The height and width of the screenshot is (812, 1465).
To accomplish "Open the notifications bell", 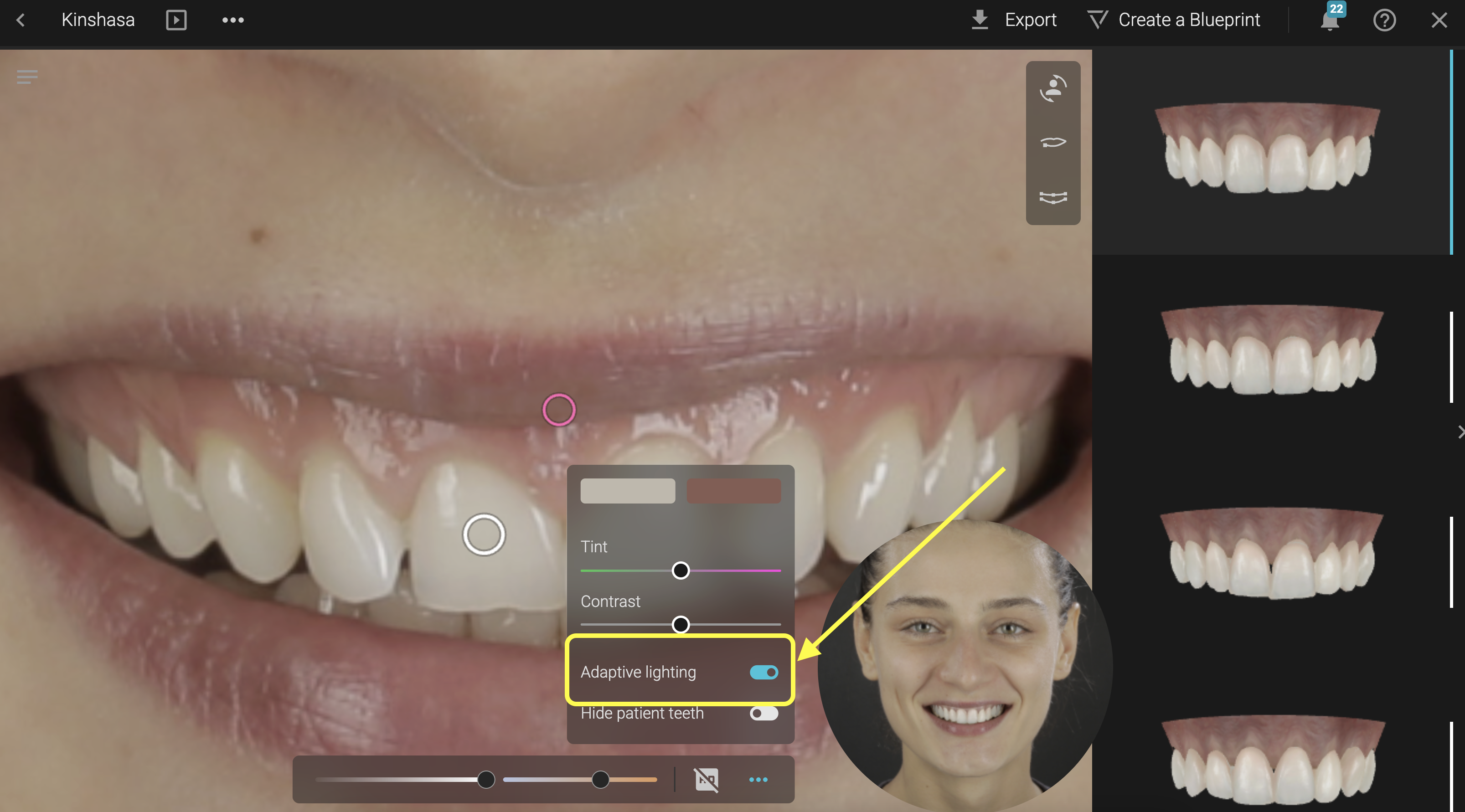I will click(1330, 21).
